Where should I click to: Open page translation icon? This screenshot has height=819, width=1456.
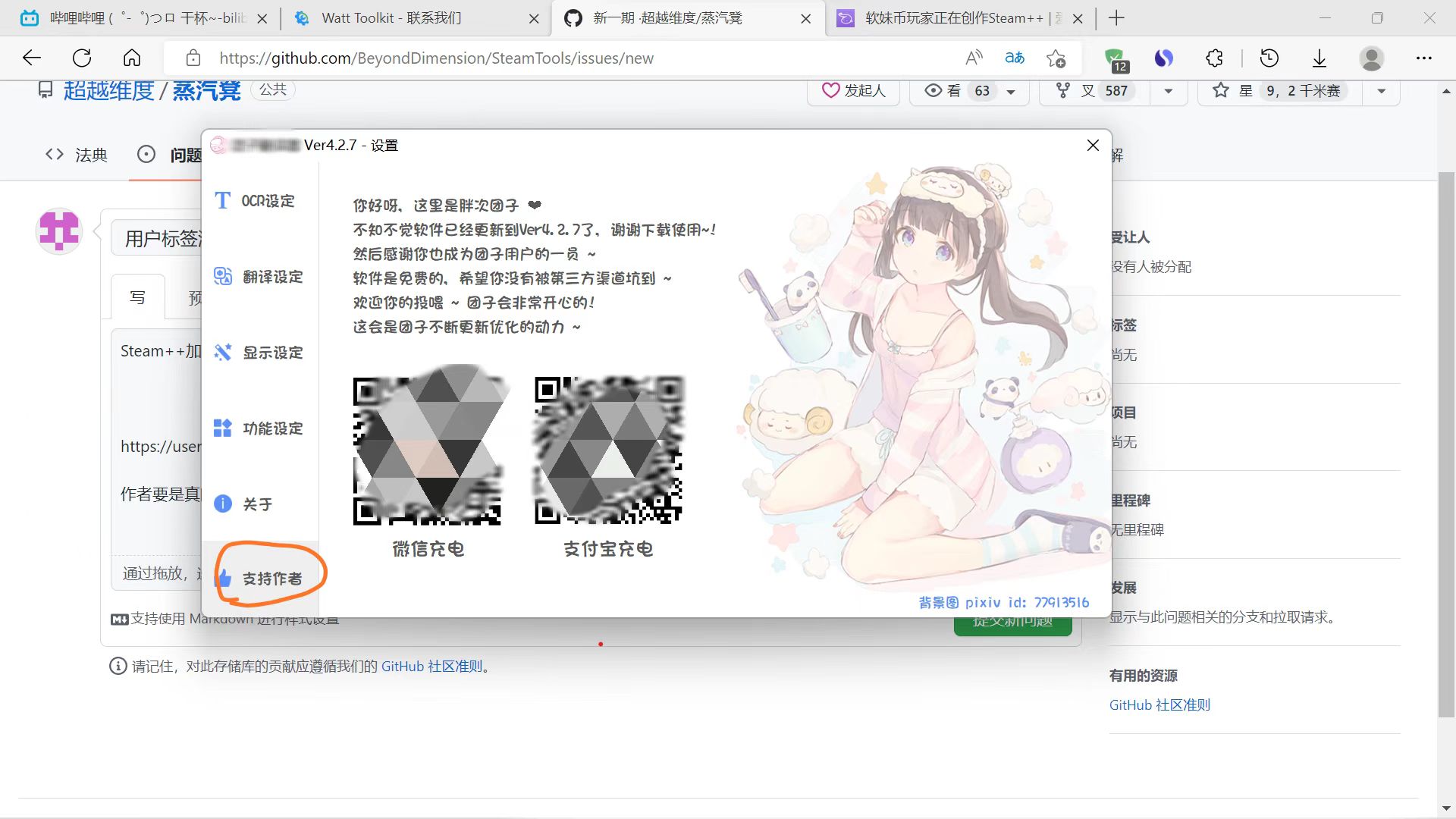1015,58
